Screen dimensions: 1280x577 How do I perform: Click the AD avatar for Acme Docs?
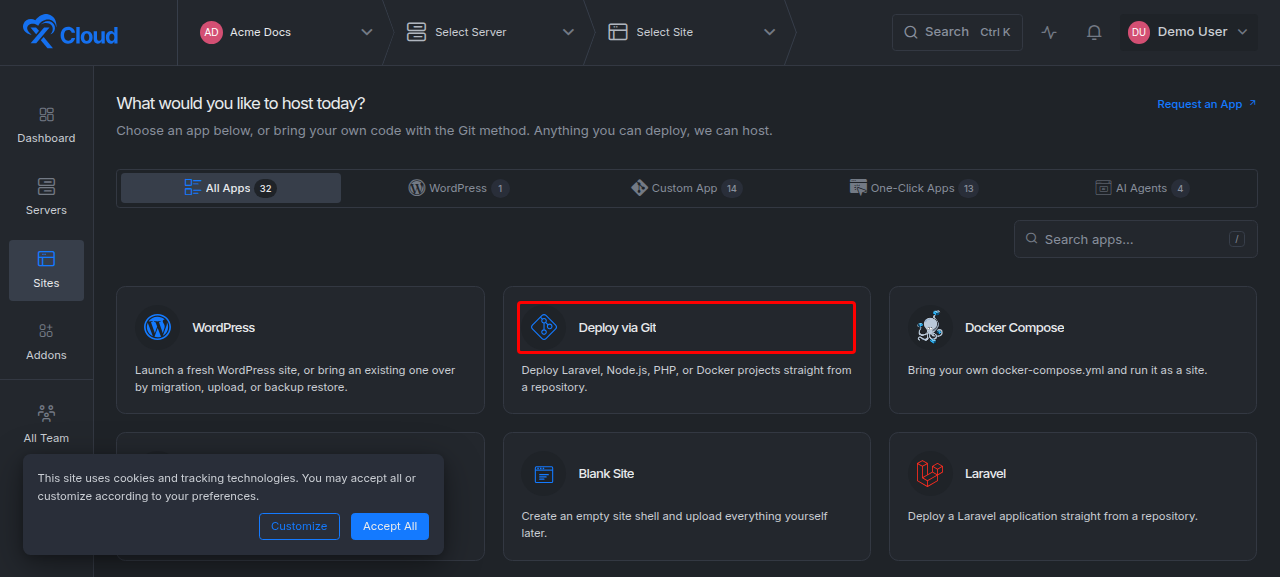tap(211, 32)
